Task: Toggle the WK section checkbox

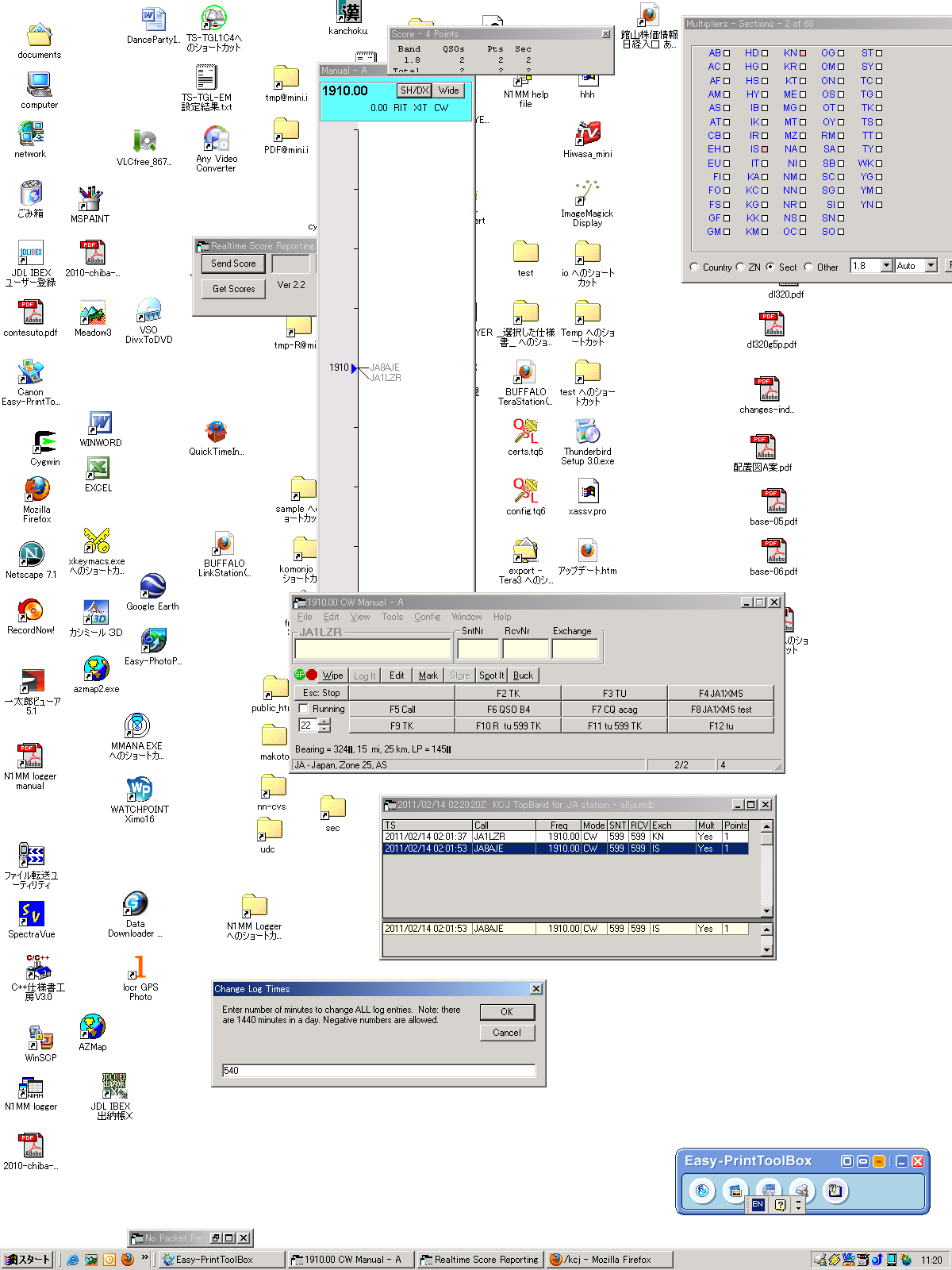Action: pyautogui.click(x=879, y=164)
